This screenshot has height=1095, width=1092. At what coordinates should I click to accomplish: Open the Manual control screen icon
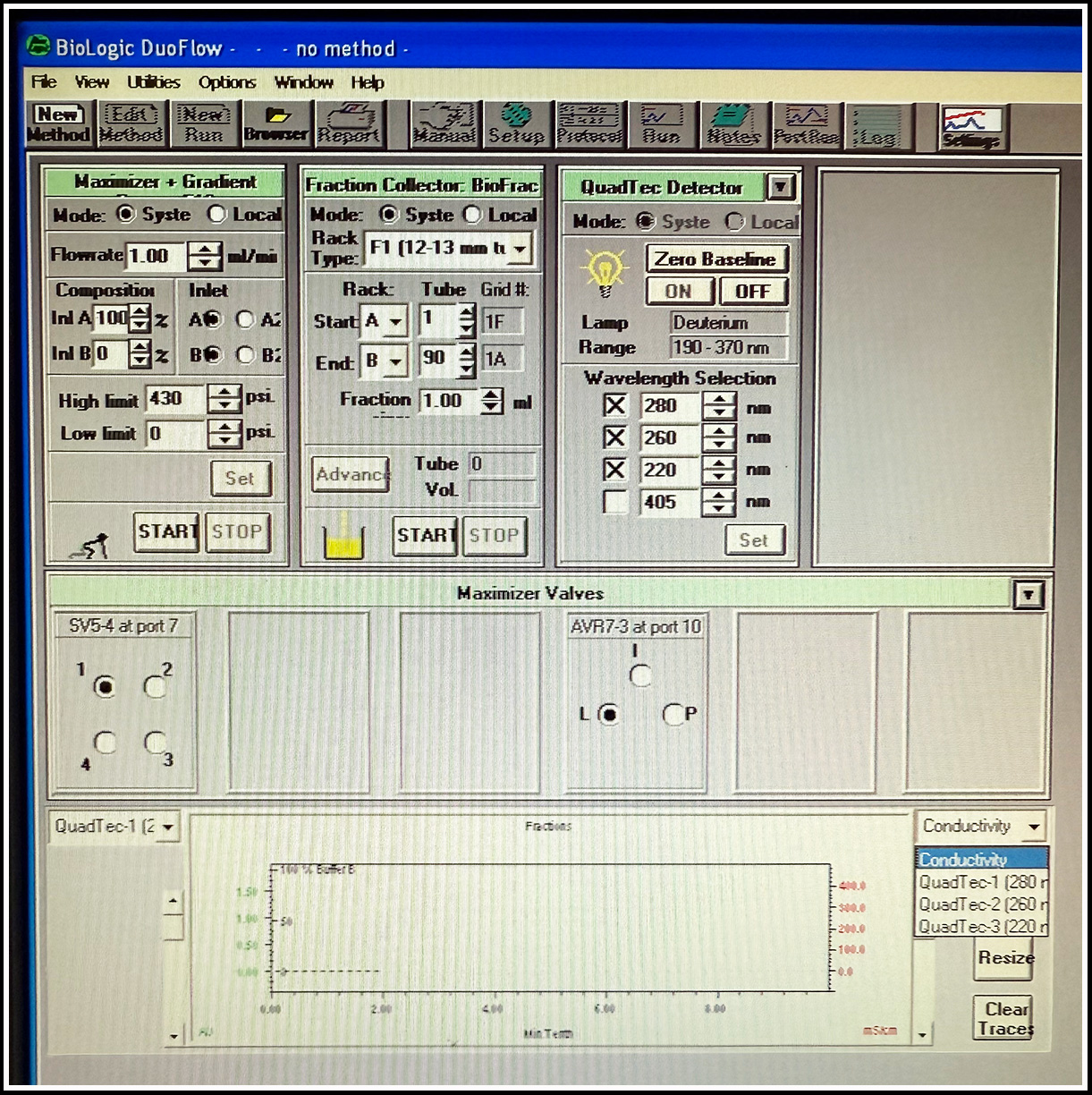(x=444, y=124)
